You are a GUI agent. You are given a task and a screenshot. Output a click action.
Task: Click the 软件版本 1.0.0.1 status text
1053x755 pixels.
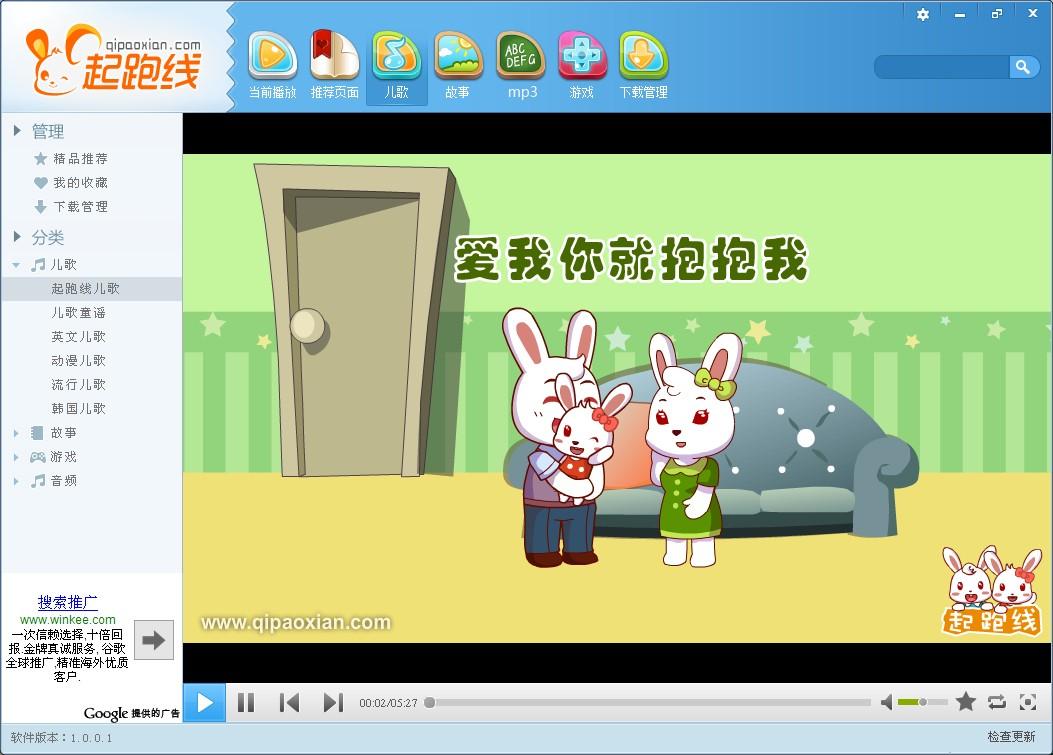[62, 738]
